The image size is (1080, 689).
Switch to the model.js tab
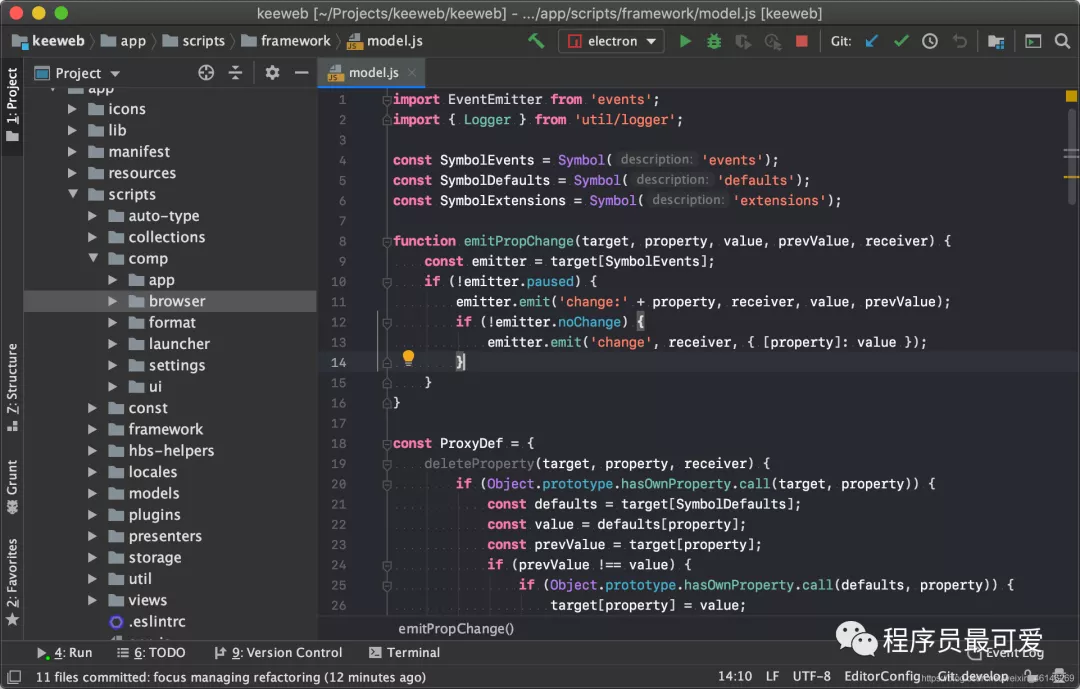point(372,72)
